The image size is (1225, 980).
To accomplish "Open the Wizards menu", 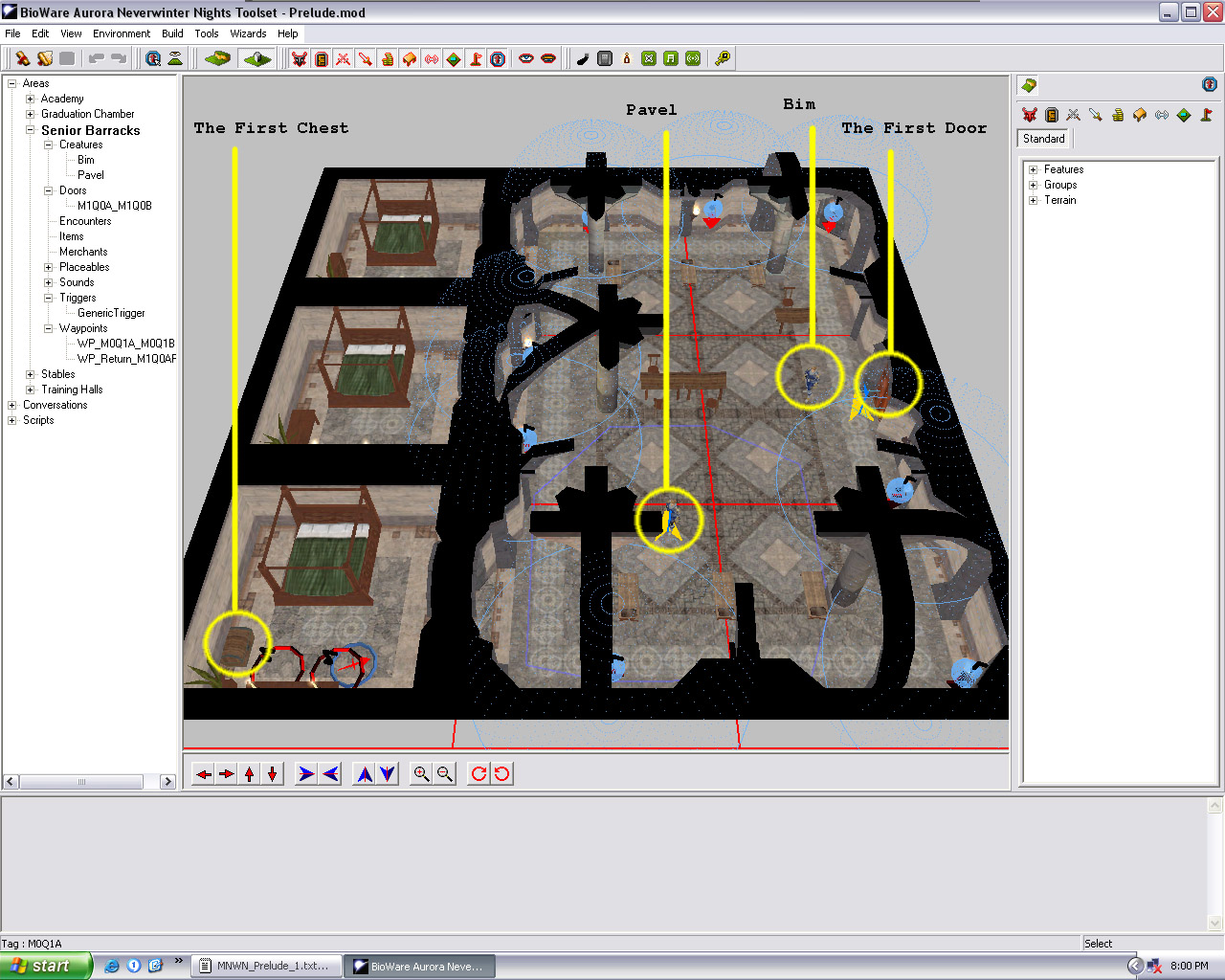I will click(248, 33).
